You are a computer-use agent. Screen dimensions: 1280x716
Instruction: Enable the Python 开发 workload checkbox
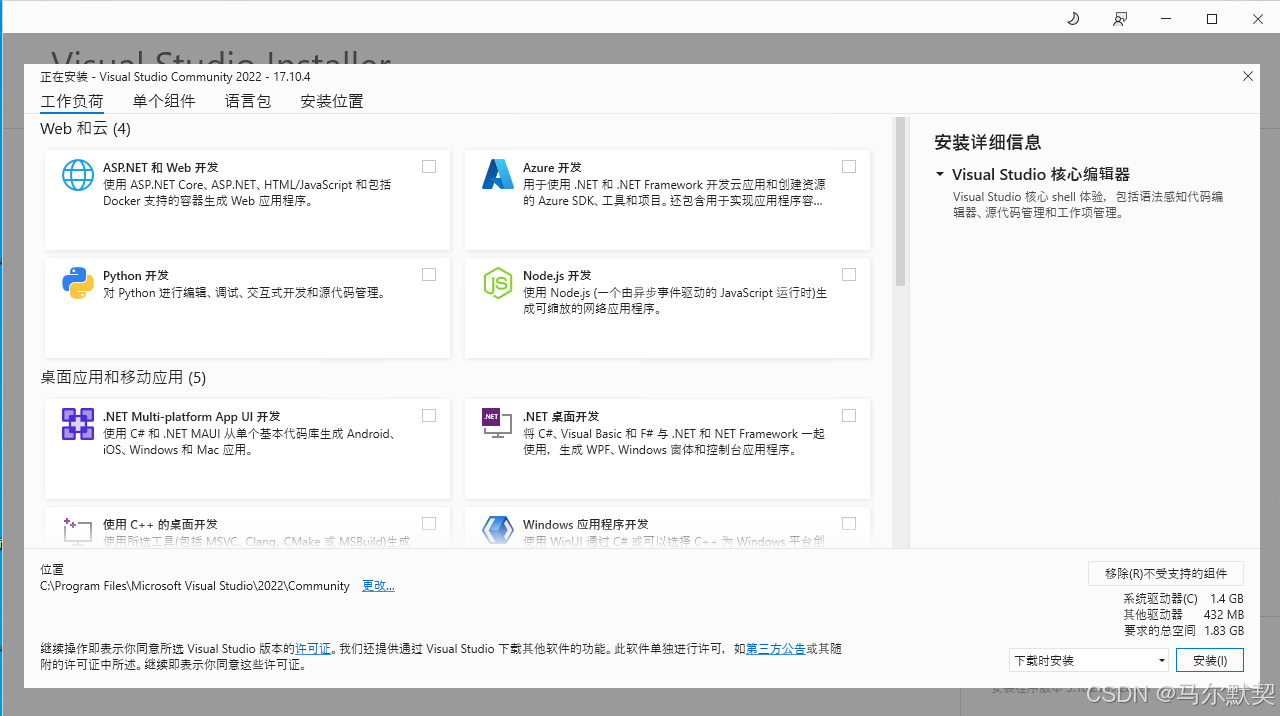click(429, 275)
